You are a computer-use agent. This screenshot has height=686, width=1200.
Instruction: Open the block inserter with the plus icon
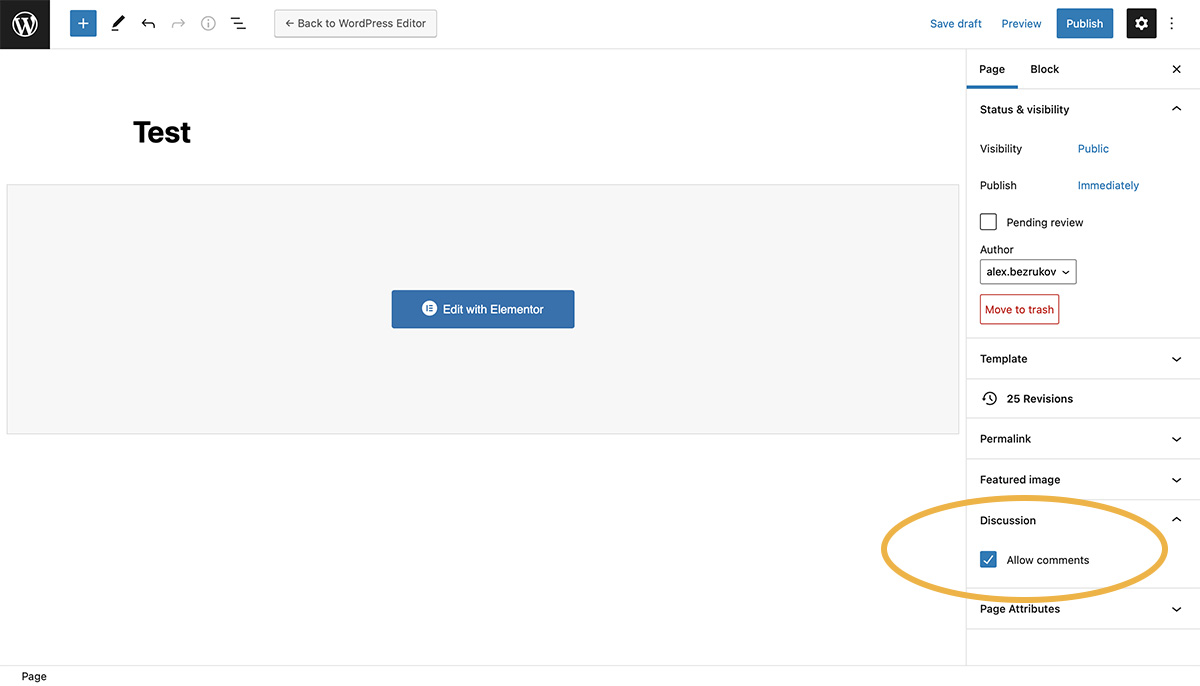[83, 23]
